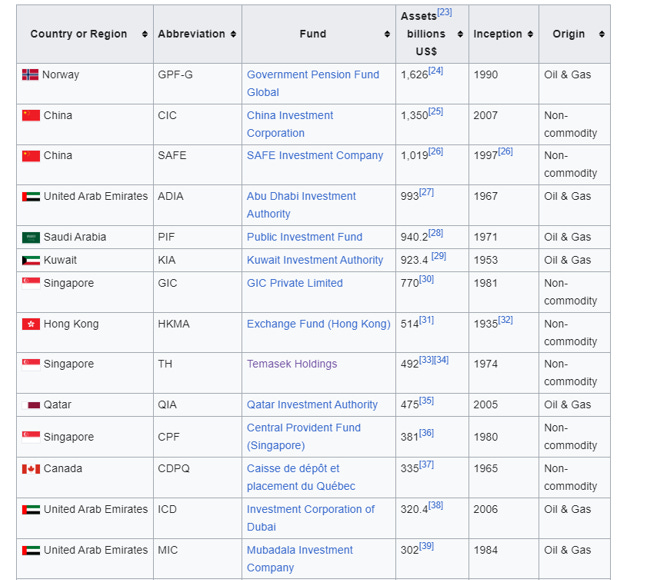Viewport: 648px width, 580px height.
Task: Follow citation [33] next to 492
Action: (426, 360)
